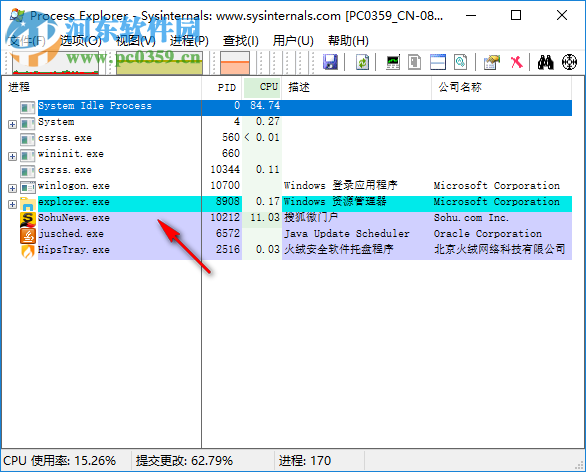This screenshot has width=586, height=472.
Task: Click the crosshair Find Window target icon
Action: (569, 62)
